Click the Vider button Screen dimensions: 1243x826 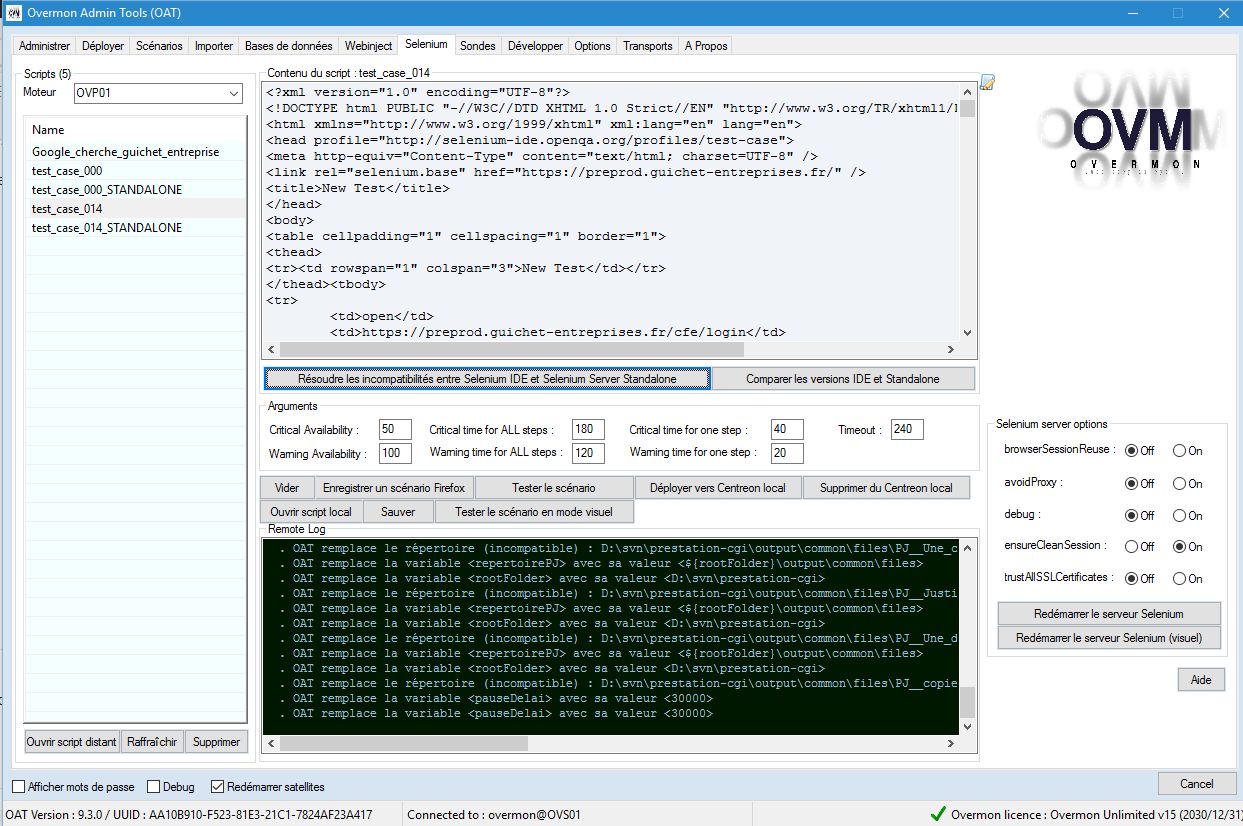pyautogui.click(x=287, y=488)
